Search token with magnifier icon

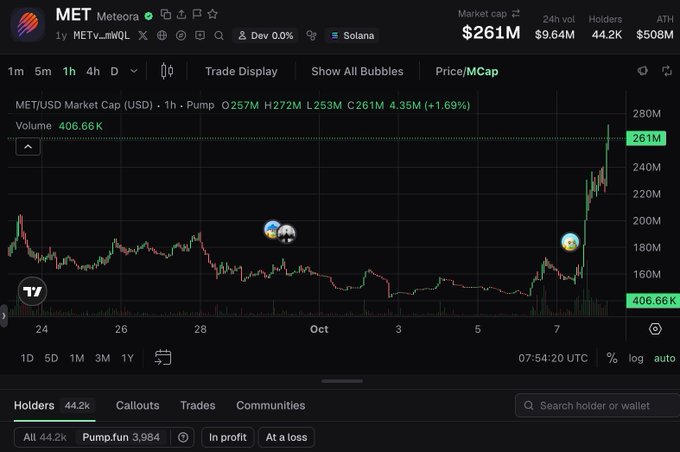(219, 36)
